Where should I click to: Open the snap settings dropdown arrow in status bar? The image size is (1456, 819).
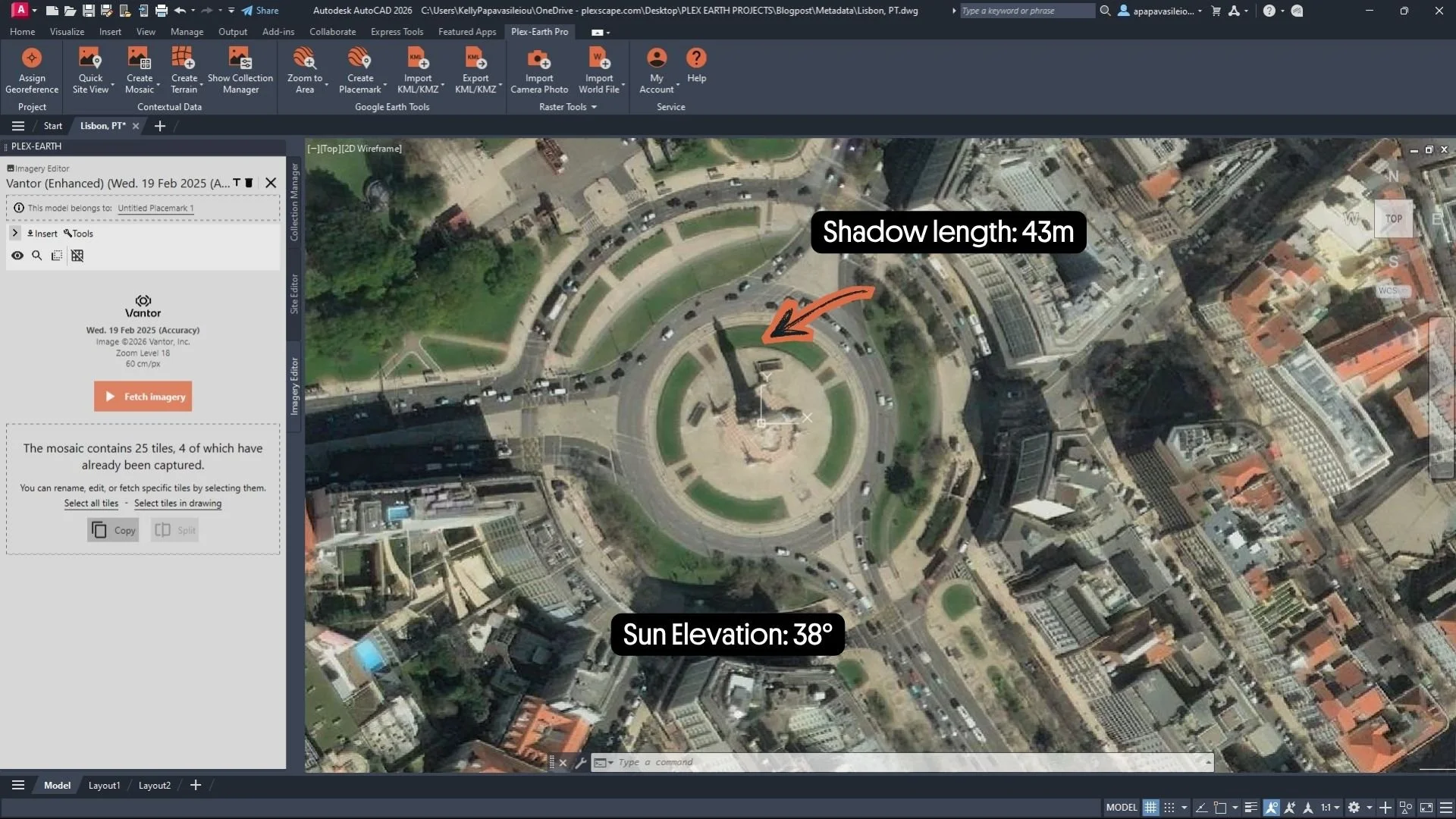tap(1184, 808)
